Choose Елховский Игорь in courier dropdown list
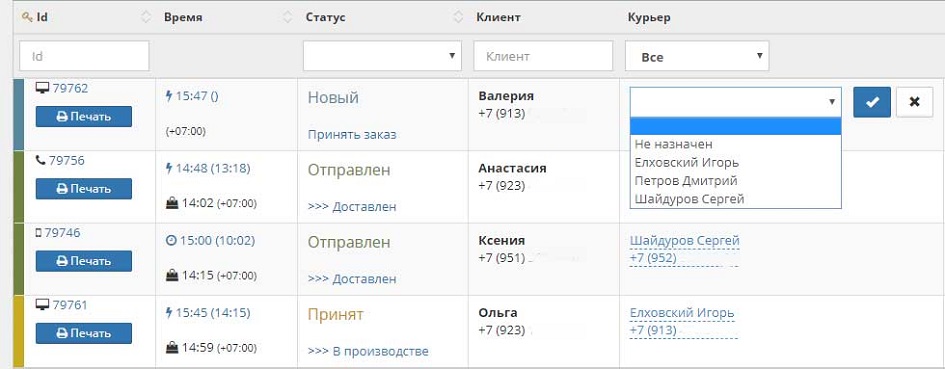 pos(735,162)
